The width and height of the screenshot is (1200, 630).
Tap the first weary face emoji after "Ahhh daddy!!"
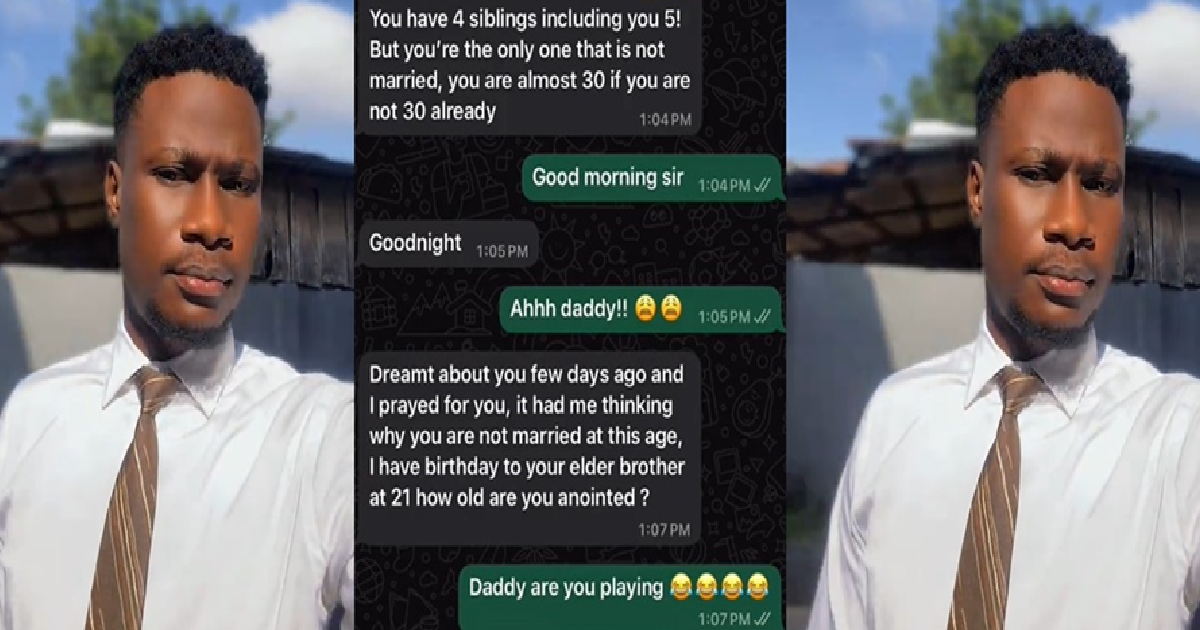(645, 311)
